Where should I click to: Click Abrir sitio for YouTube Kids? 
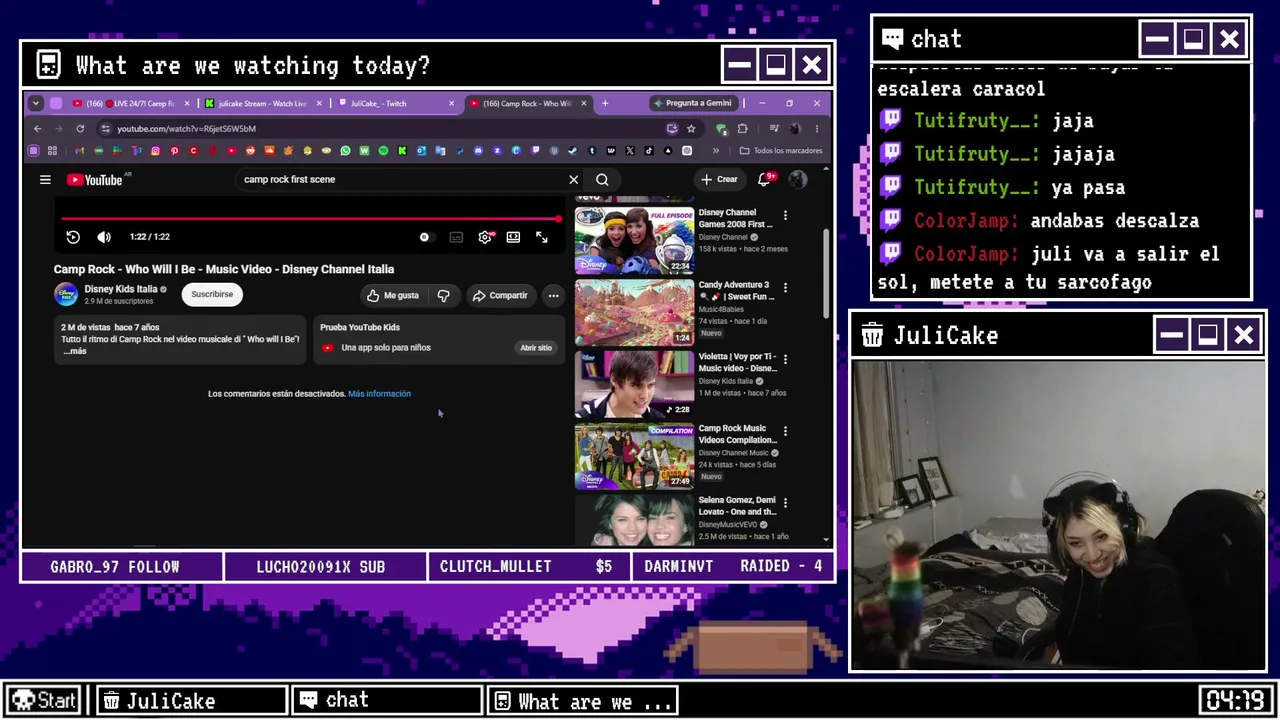[x=536, y=348]
